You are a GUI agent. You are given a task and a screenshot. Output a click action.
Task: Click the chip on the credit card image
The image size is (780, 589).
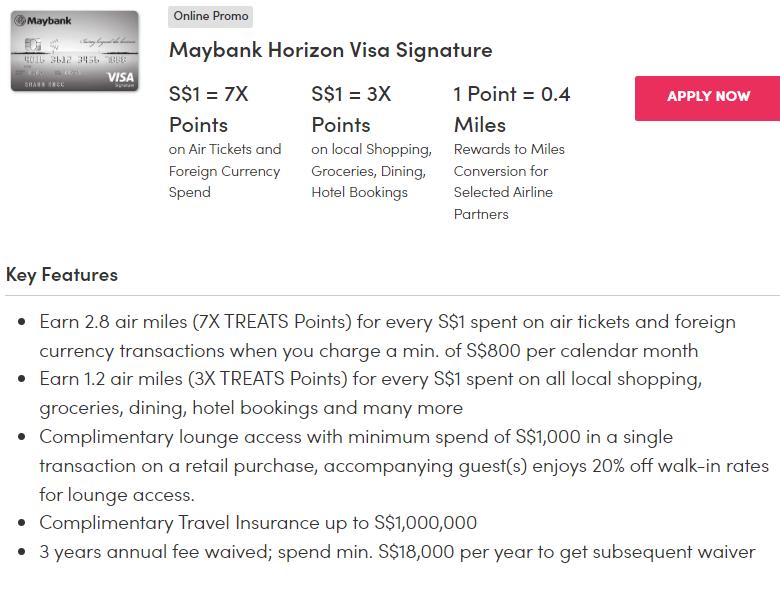click(31, 44)
